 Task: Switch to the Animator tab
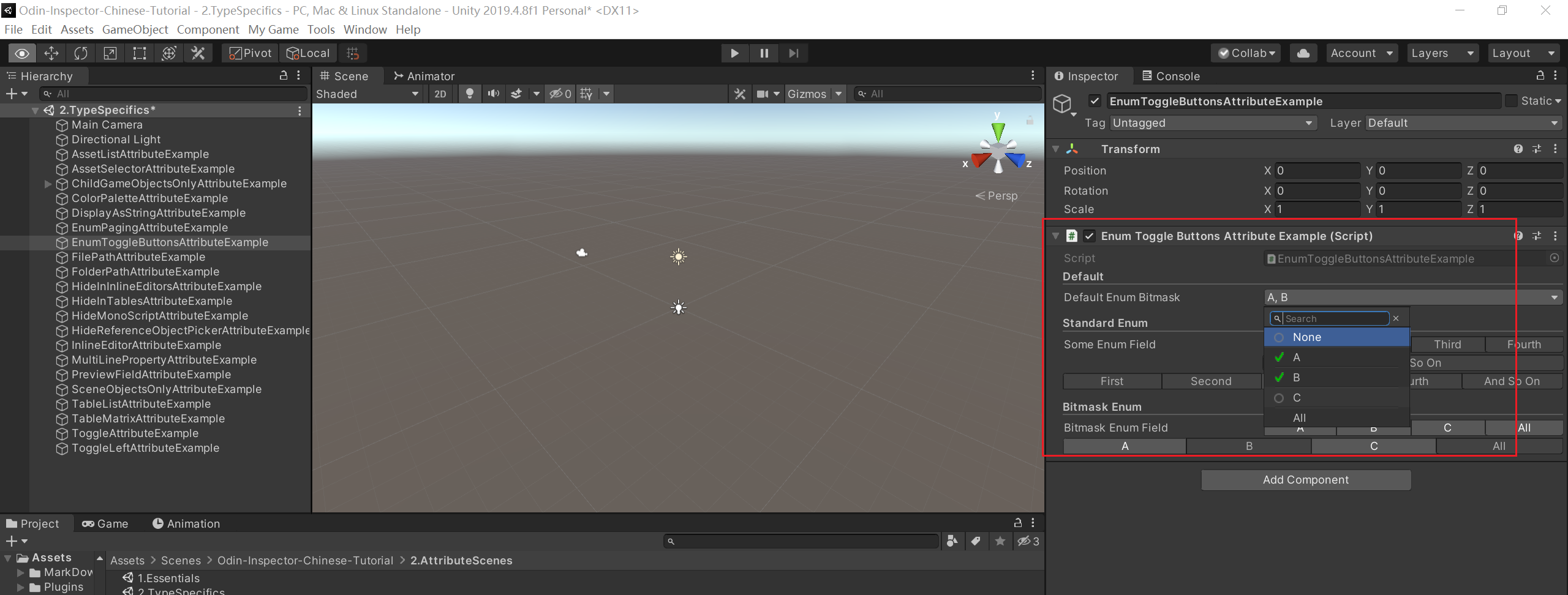(x=424, y=76)
